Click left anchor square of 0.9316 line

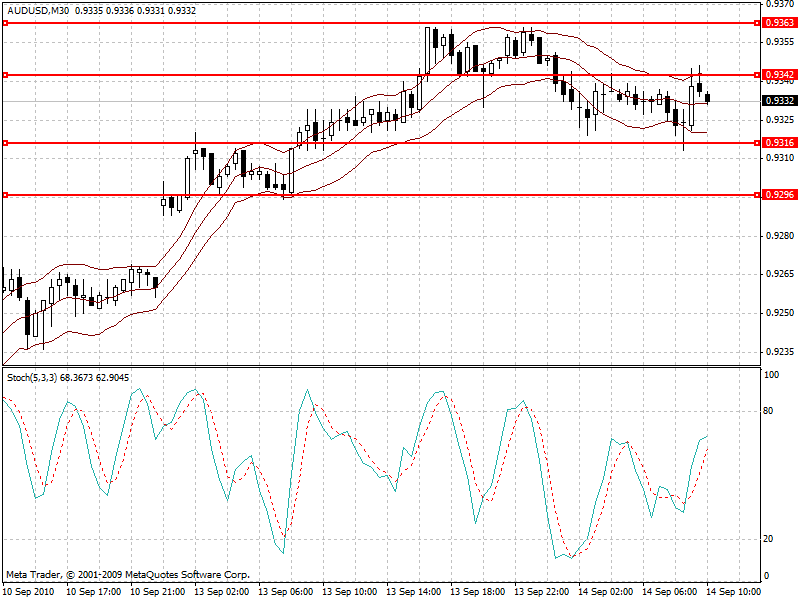[x=5, y=143]
